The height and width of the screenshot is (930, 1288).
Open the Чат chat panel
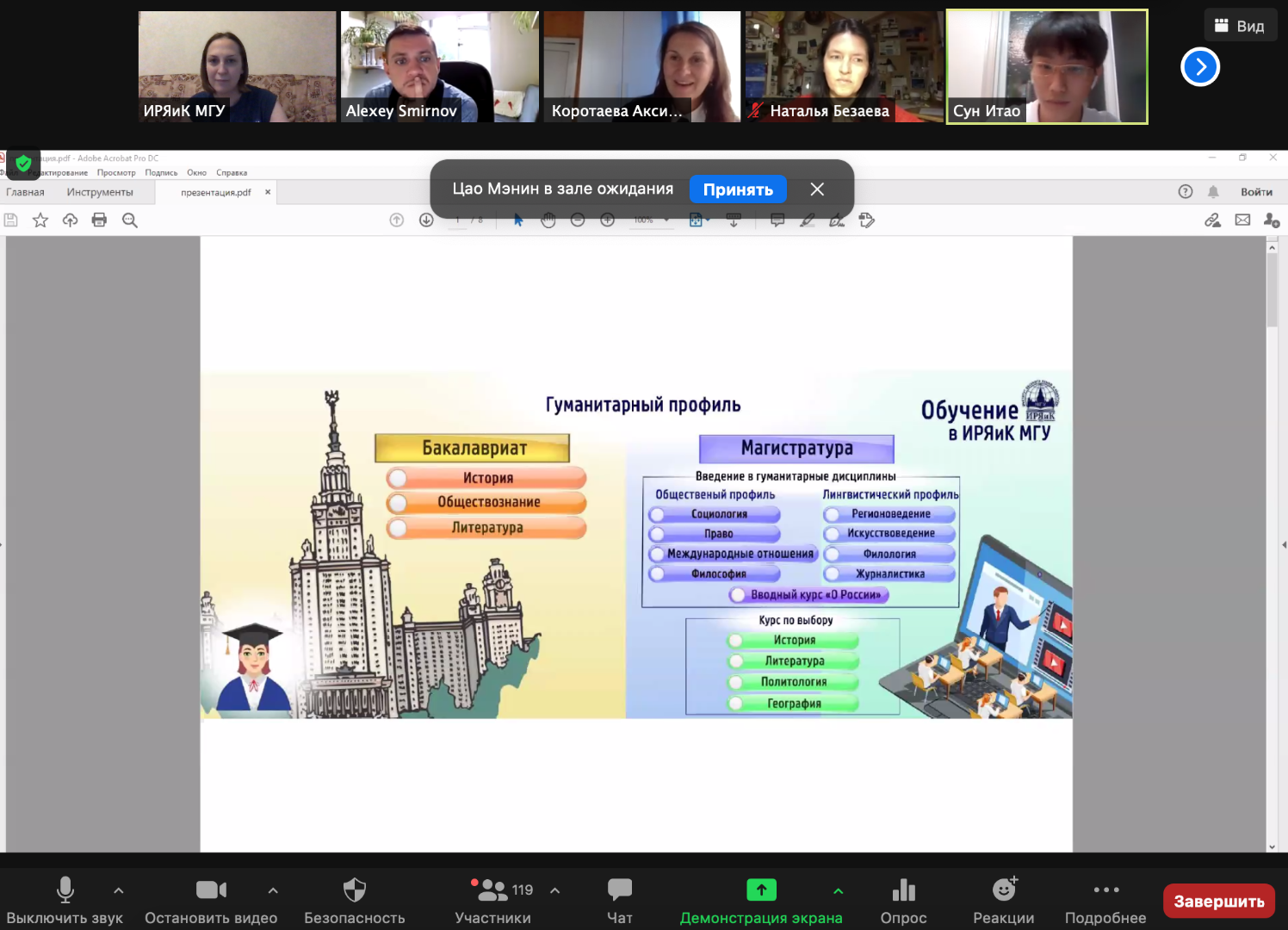(x=620, y=901)
